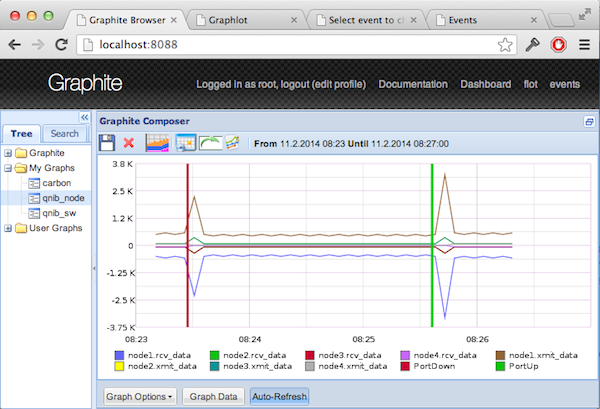Open the events link

[565, 84]
